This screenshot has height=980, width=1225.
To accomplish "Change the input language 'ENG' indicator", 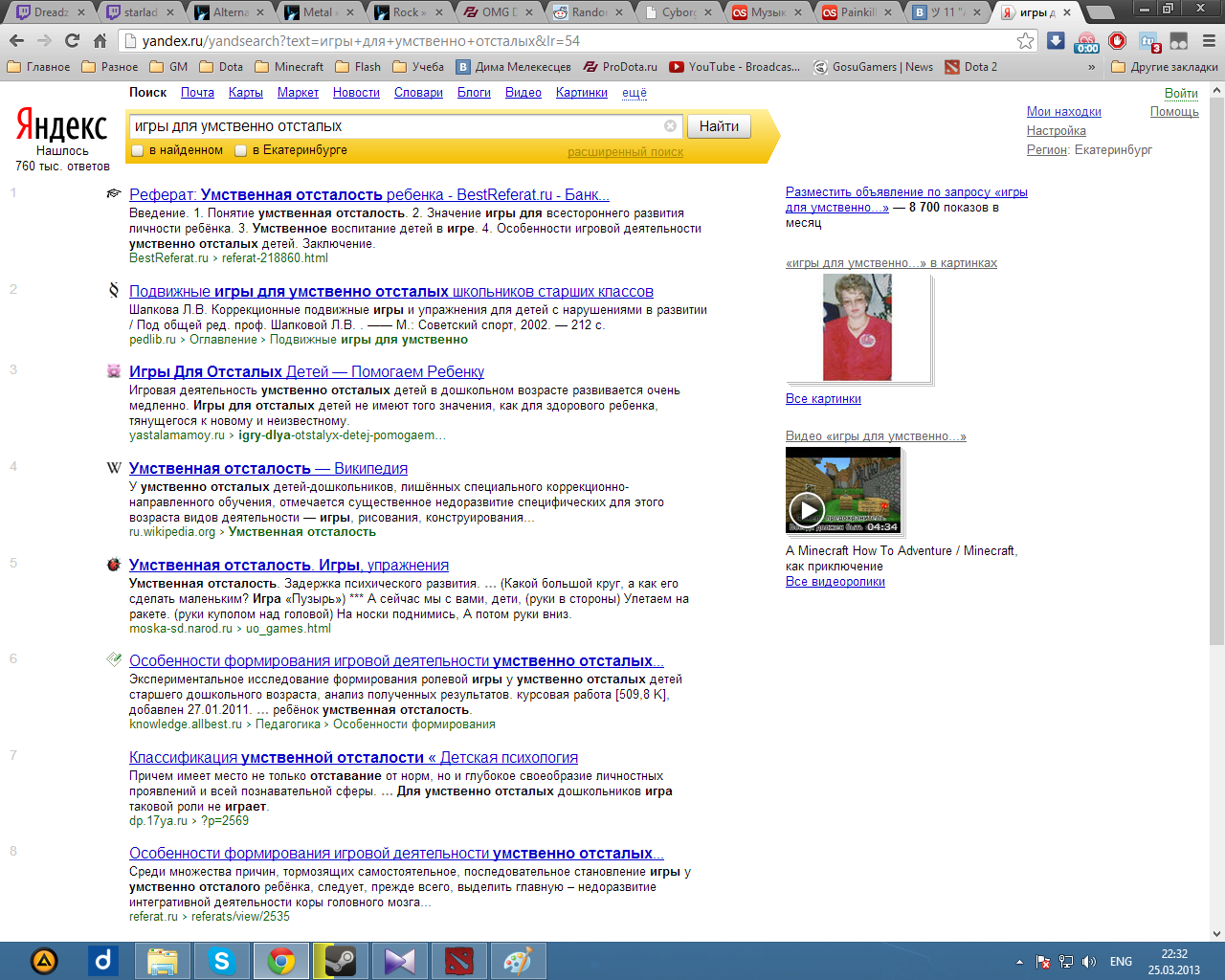I will coord(1121,962).
